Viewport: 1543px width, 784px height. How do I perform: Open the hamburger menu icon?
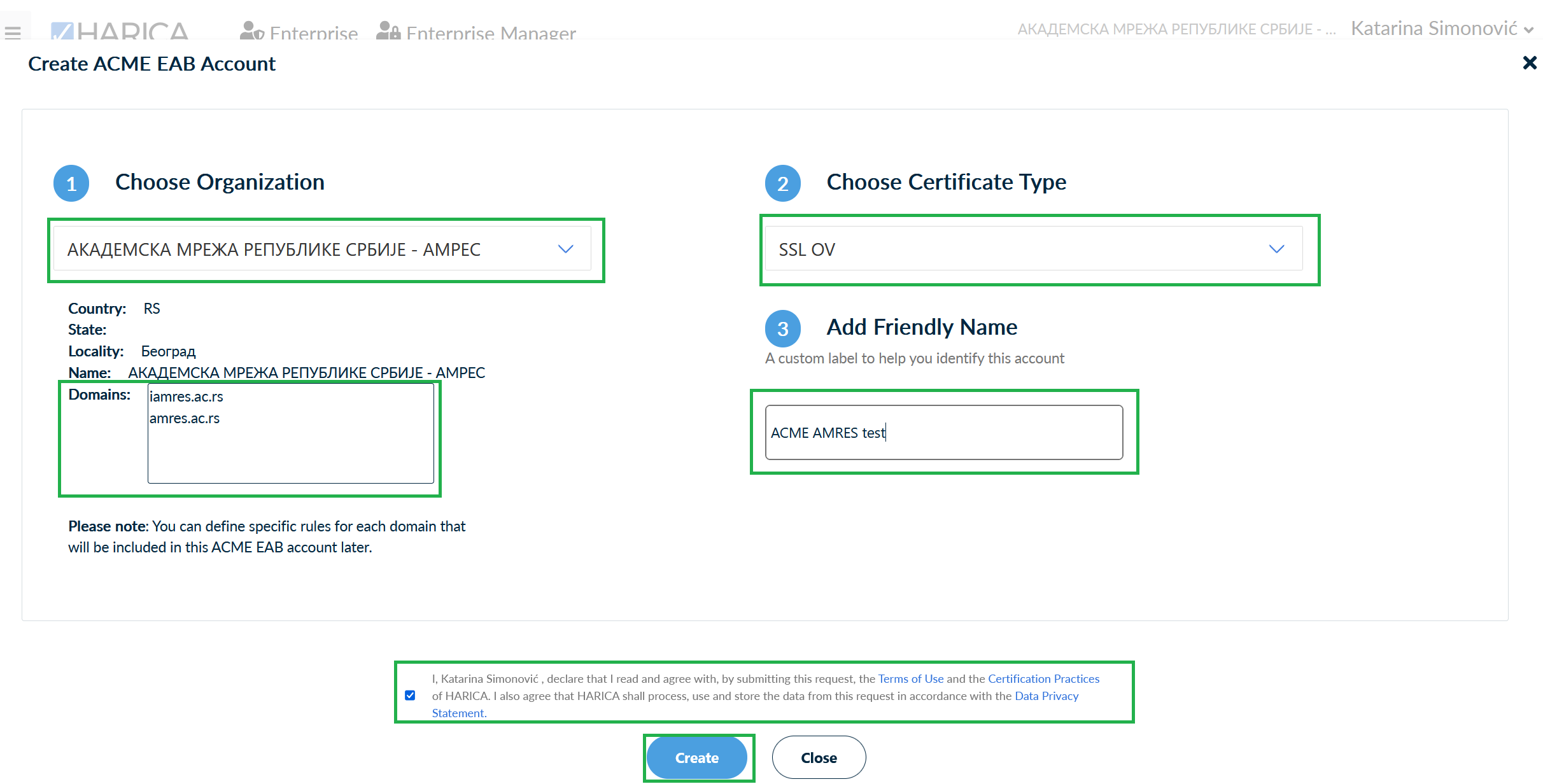[x=13, y=32]
